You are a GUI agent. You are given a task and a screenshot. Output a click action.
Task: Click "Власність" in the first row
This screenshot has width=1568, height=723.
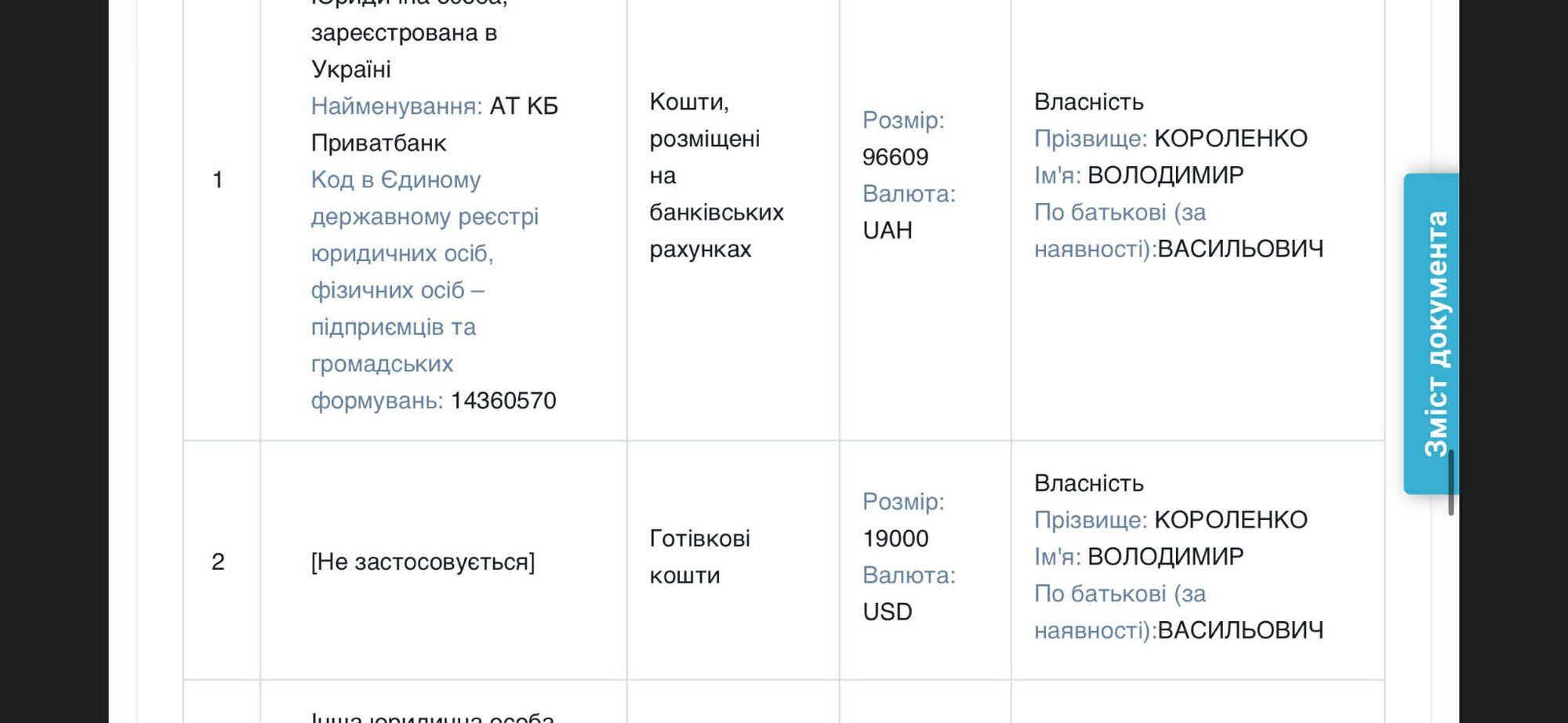[1089, 102]
